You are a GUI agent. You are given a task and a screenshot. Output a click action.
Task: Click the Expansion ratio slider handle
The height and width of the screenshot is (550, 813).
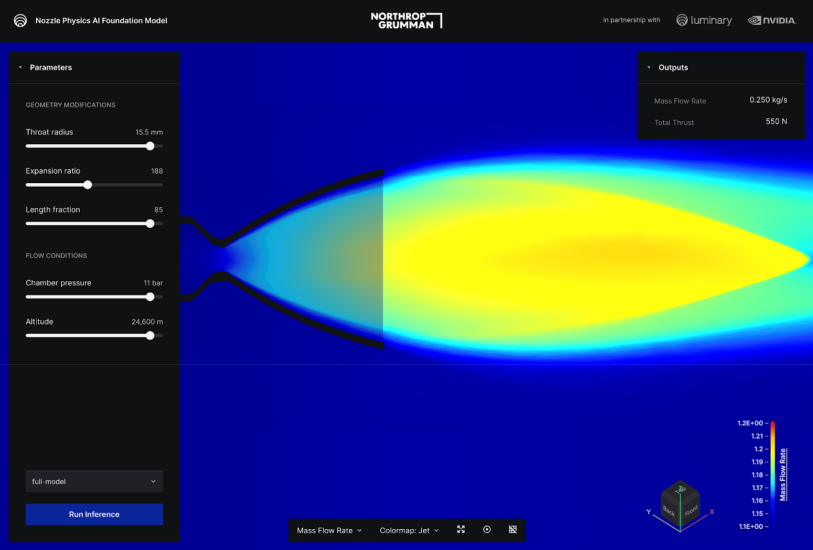pos(88,184)
